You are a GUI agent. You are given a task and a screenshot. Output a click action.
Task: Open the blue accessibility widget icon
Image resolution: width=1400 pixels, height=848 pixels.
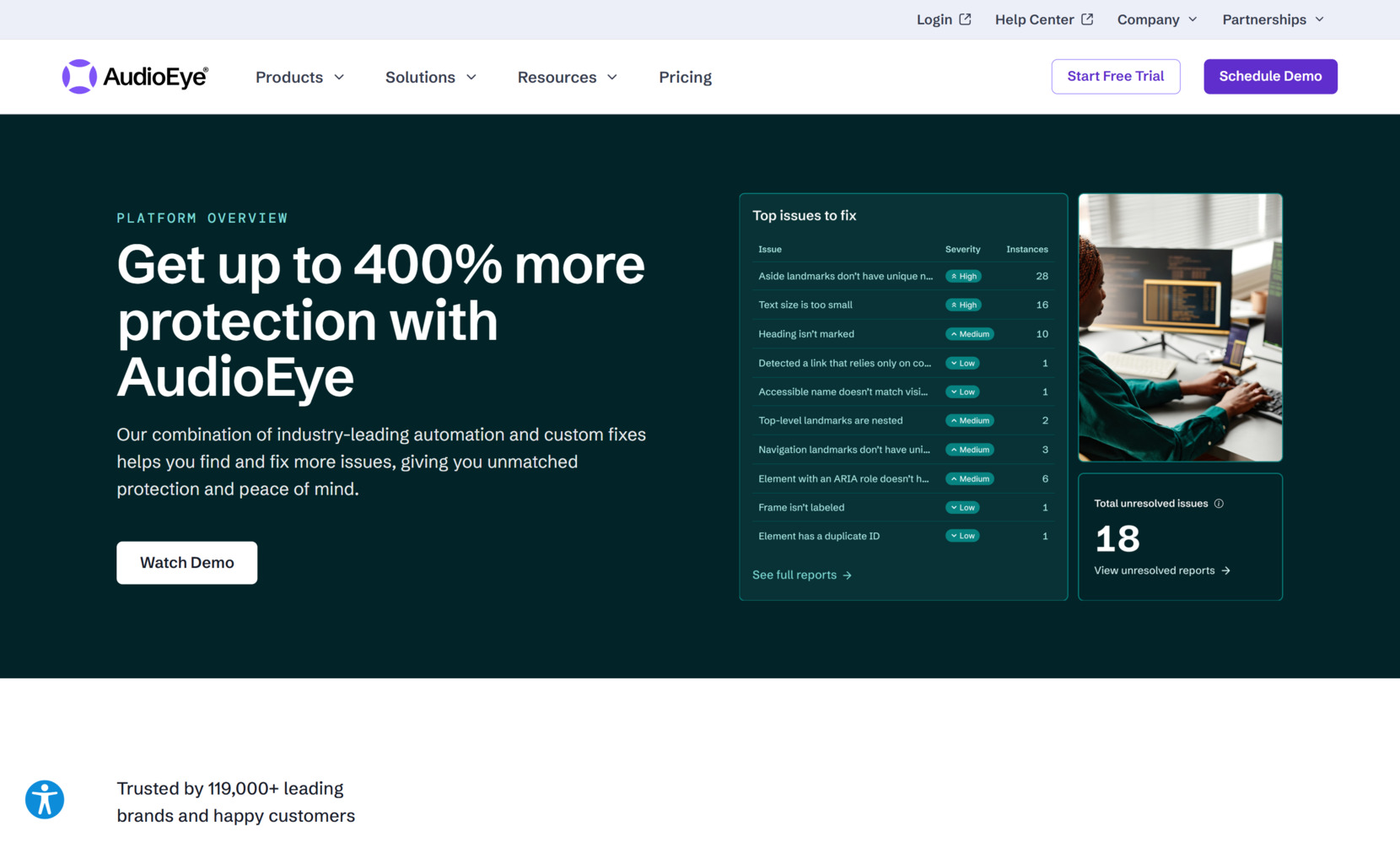44,799
